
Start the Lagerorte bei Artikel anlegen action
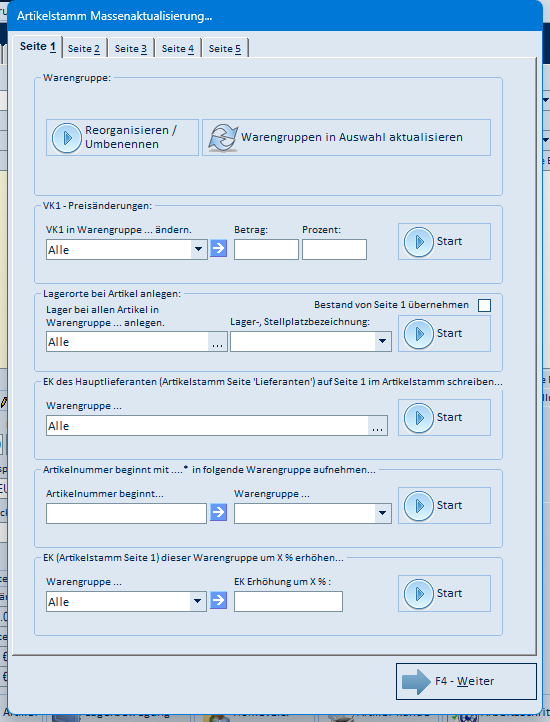pyautogui.click(x=445, y=333)
